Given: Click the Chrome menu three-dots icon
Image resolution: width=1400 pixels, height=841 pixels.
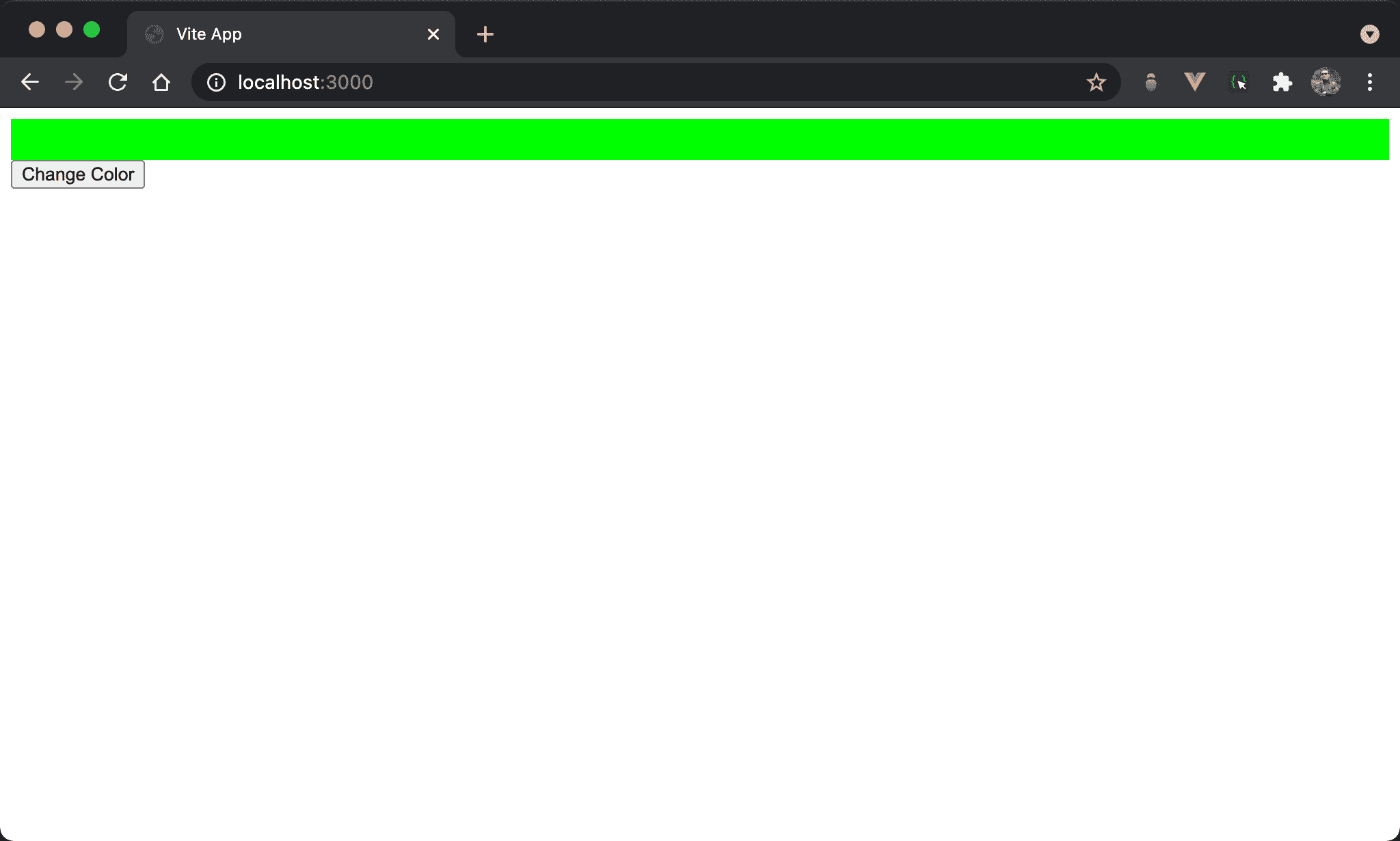Looking at the screenshot, I should 1370,82.
